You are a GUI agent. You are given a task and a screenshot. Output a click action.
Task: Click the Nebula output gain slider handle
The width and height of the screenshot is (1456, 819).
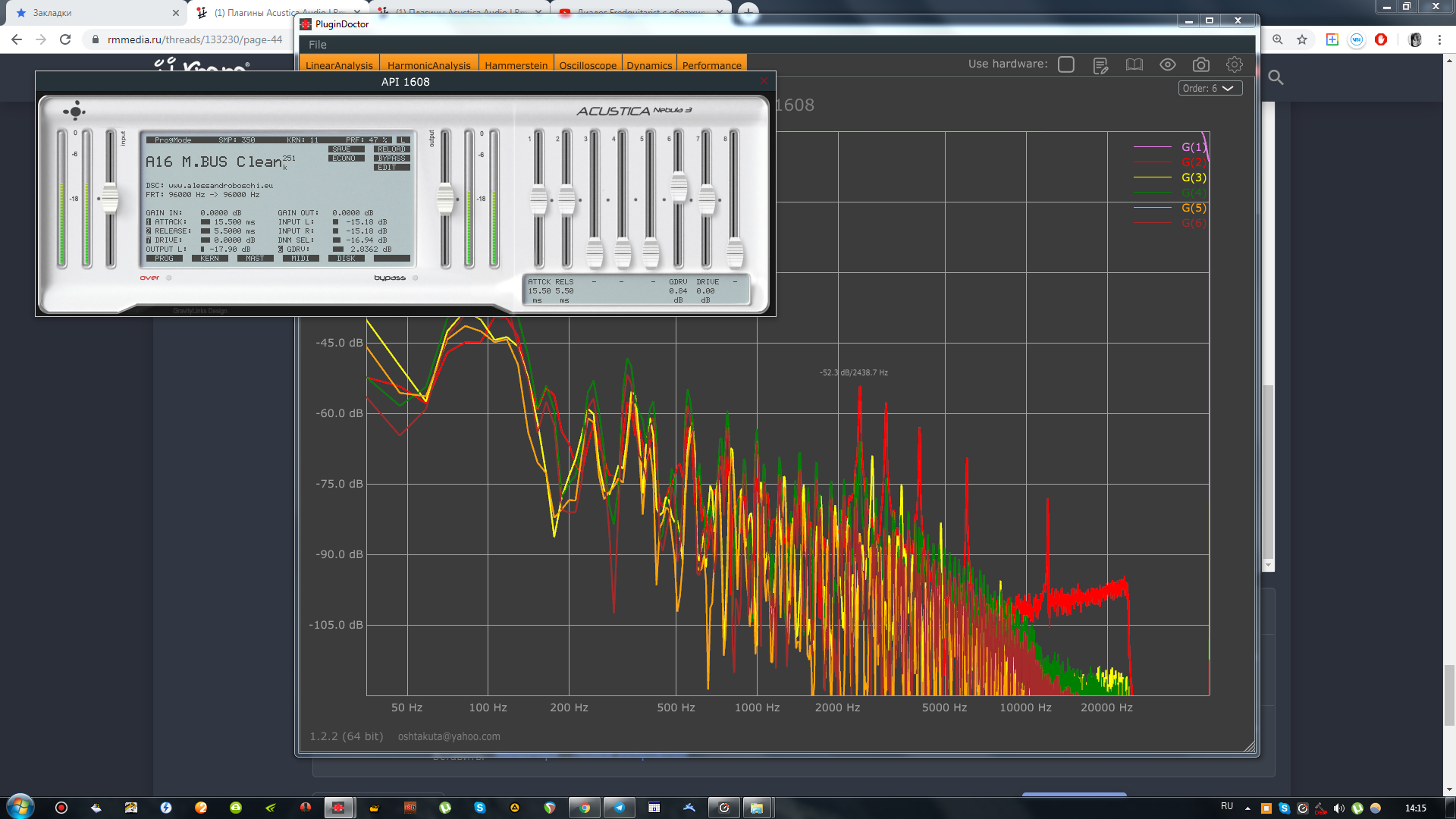coord(446,199)
